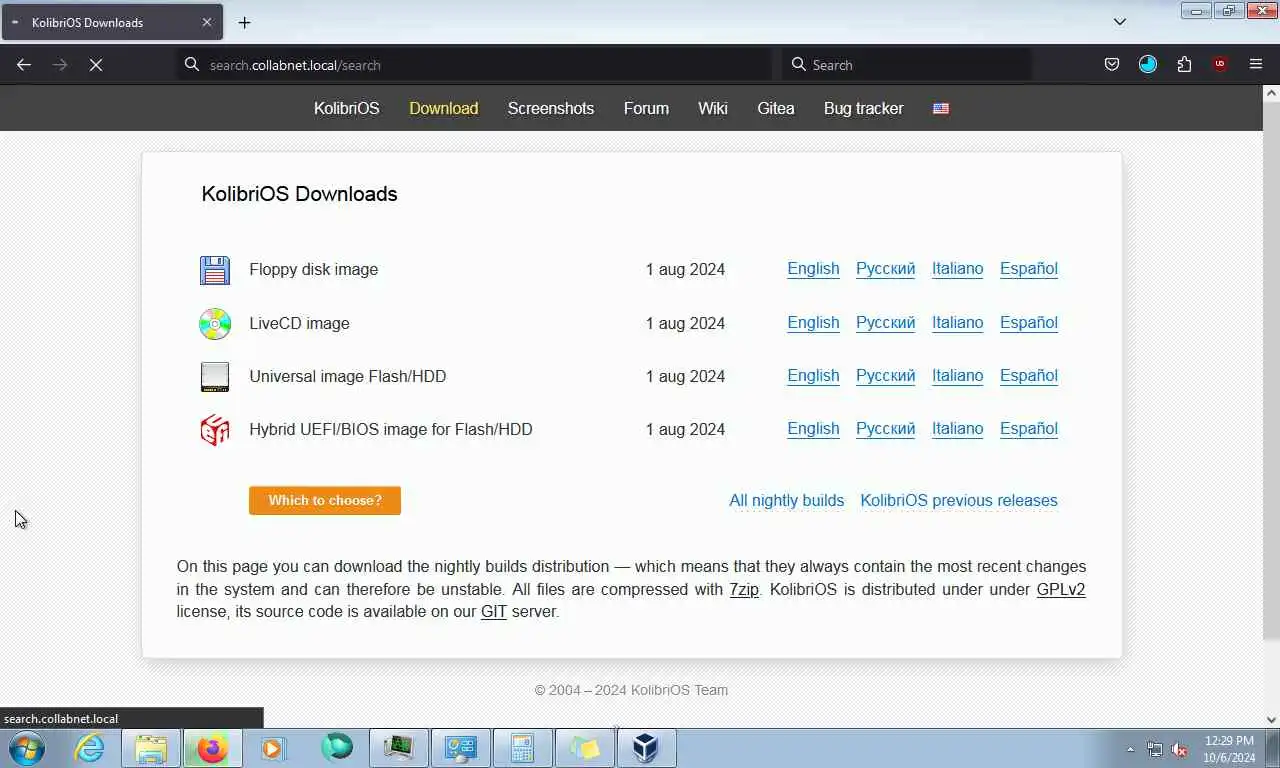This screenshot has width=1280, height=768.
Task: Focus the browser Search box
Action: click(906, 65)
